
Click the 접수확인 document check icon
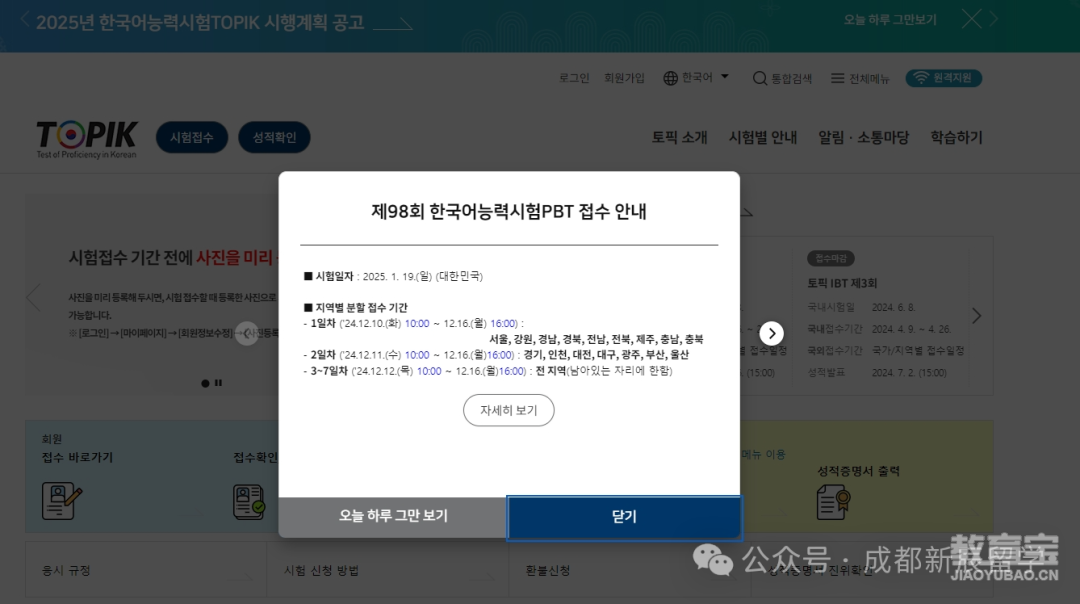pyautogui.click(x=249, y=501)
